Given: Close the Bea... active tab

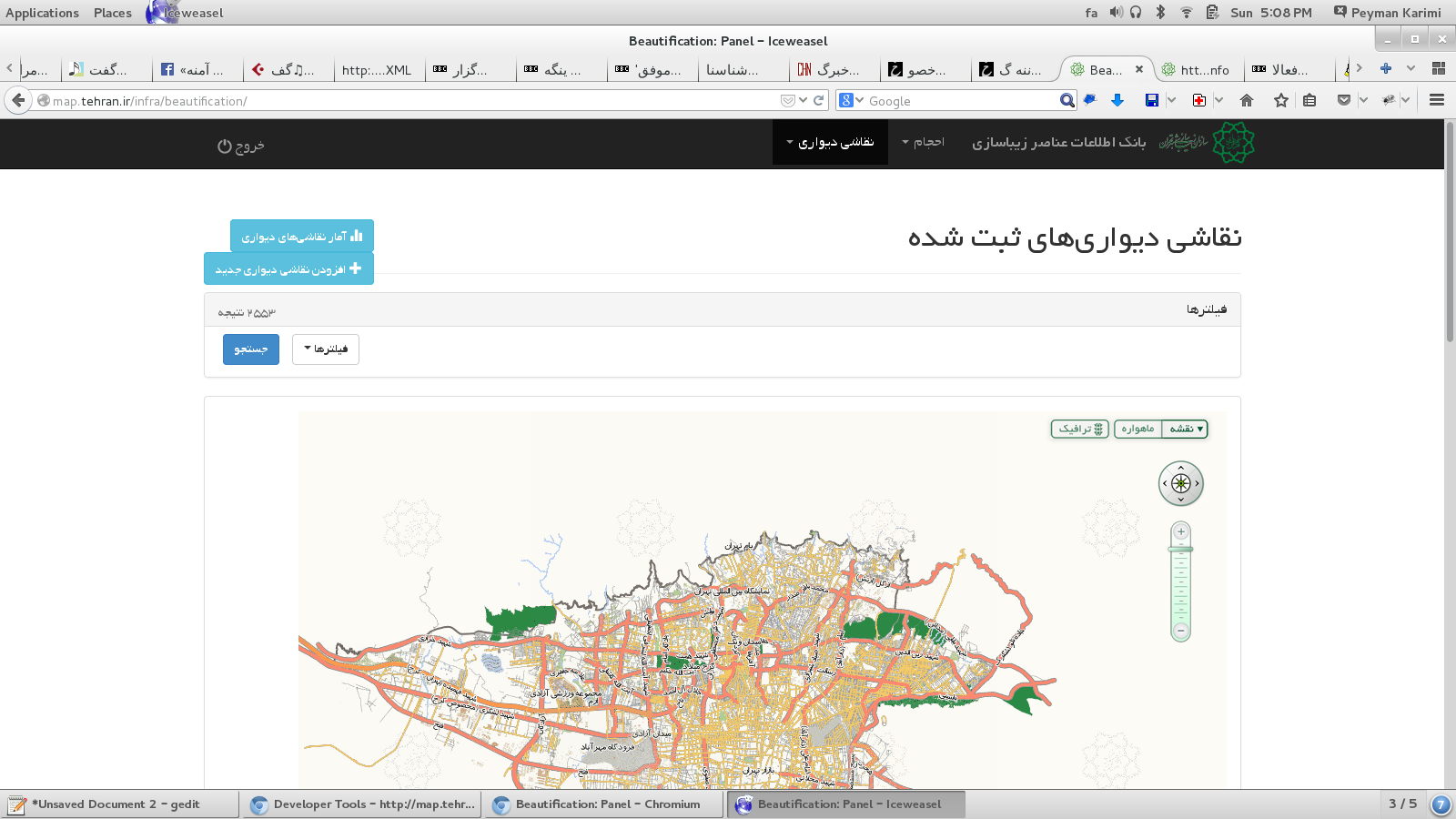Looking at the screenshot, I should [1138, 69].
